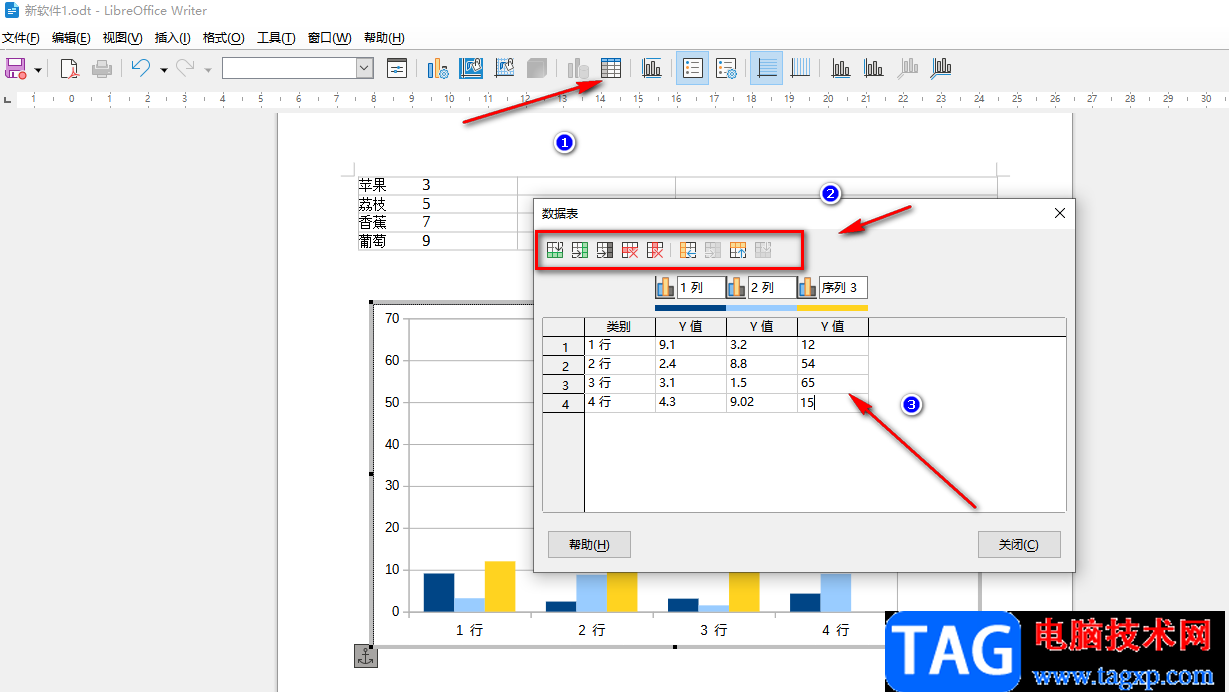Toggle Vertical Grids
The height and width of the screenshot is (692, 1229).
click(x=800, y=69)
